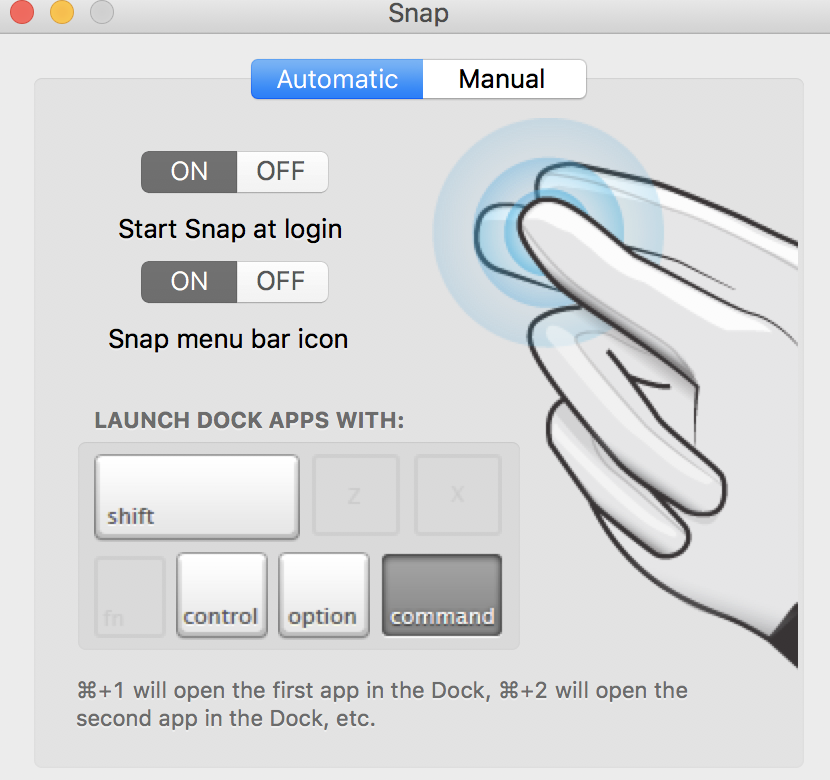This screenshot has height=780, width=830.
Task: Enable the Snap menu bar icon
Action: point(189,282)
